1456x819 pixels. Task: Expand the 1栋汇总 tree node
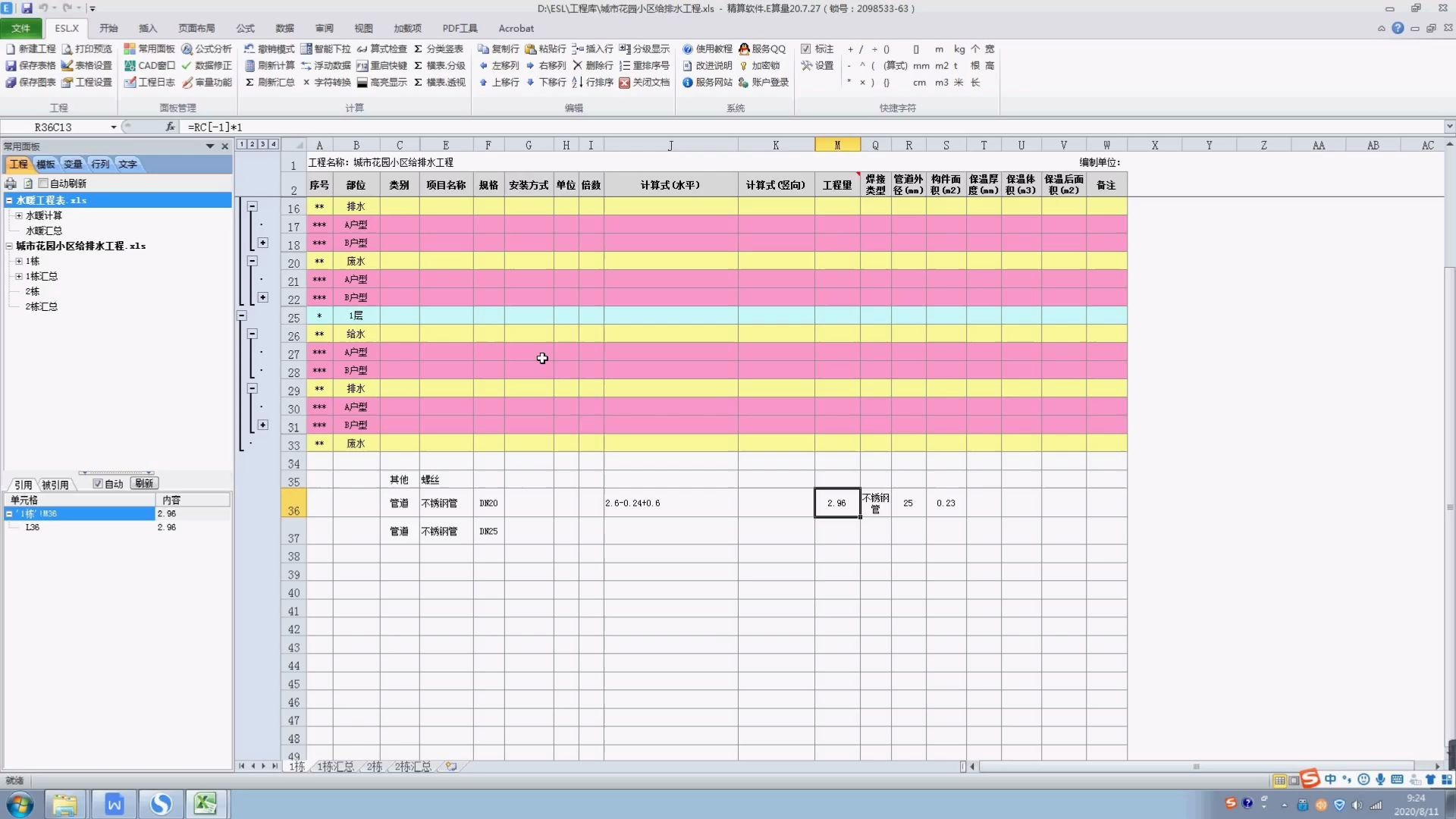19,276
